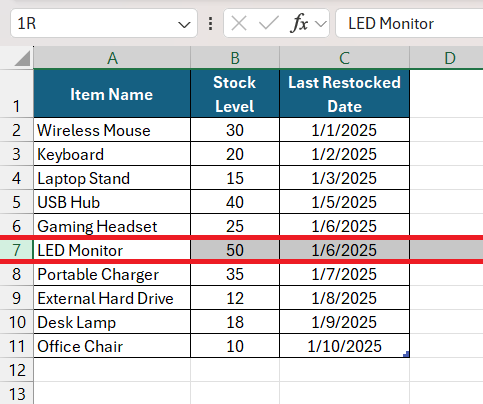Click the USB Hub cell
This screenshot has width=483, height=404.
[x=112, y=202]
